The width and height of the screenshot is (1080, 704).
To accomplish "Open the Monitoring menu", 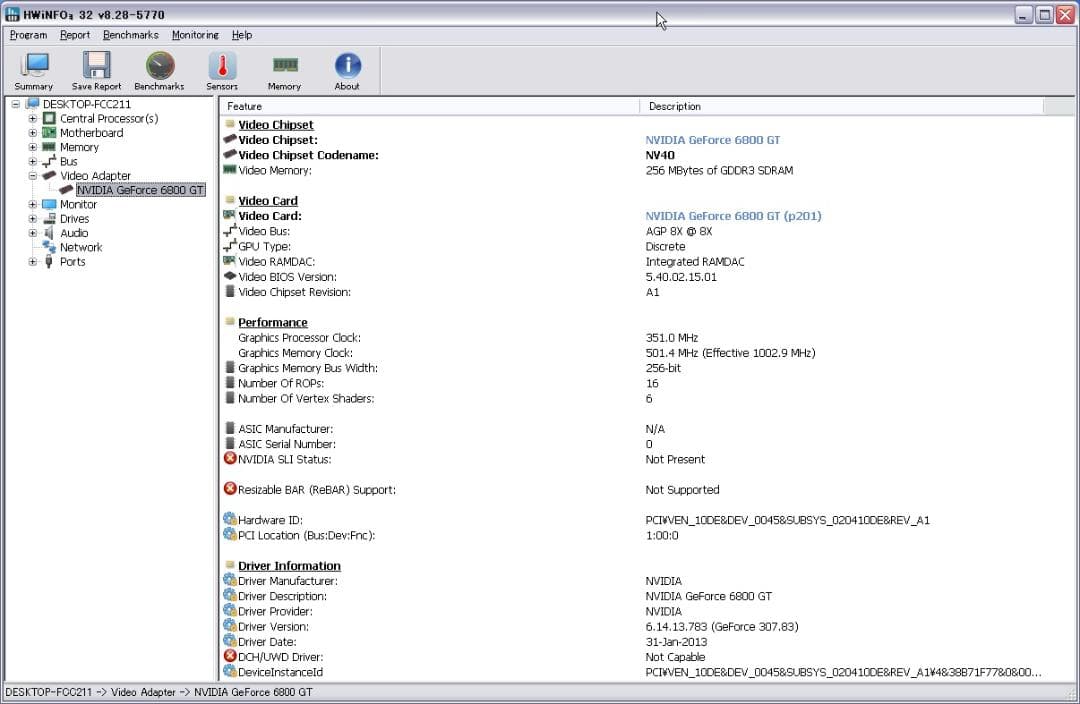I will [195, 35].
